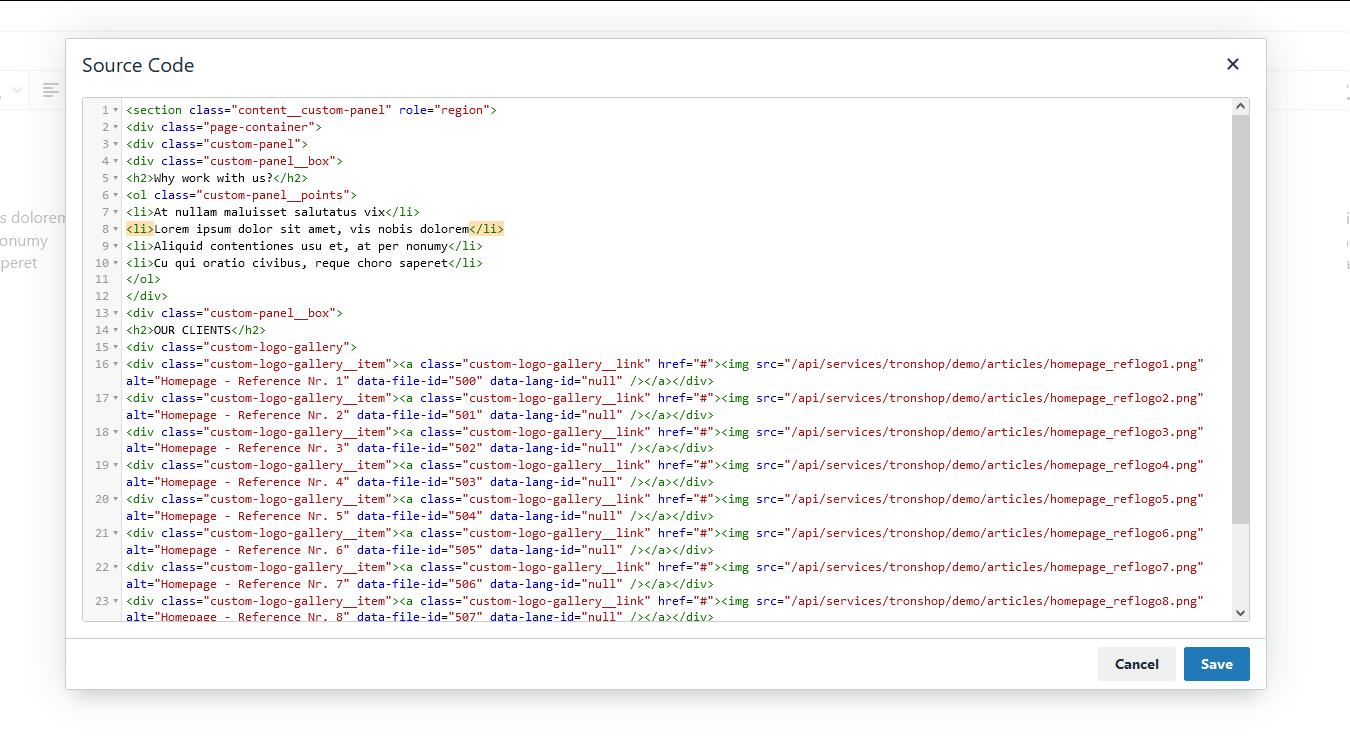Viewport: 1350px width, 750px height.
Task: Click the 'page-container' class value
Action: coord(259,127)
